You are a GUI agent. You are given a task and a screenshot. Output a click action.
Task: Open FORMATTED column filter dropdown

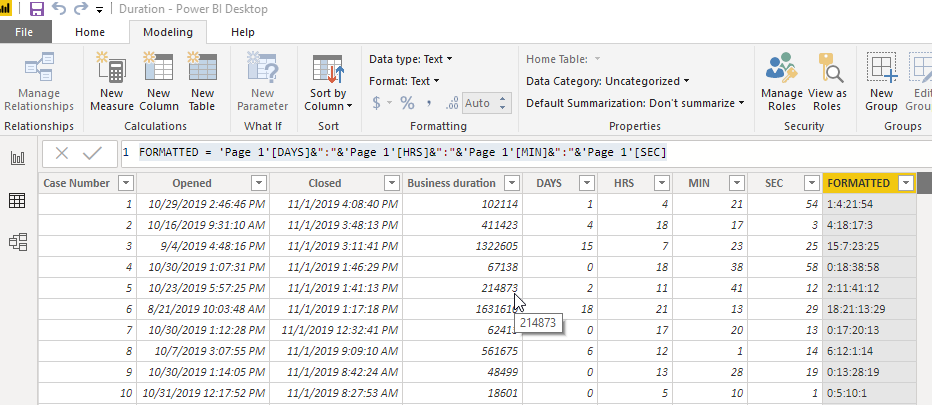point(906,183)
